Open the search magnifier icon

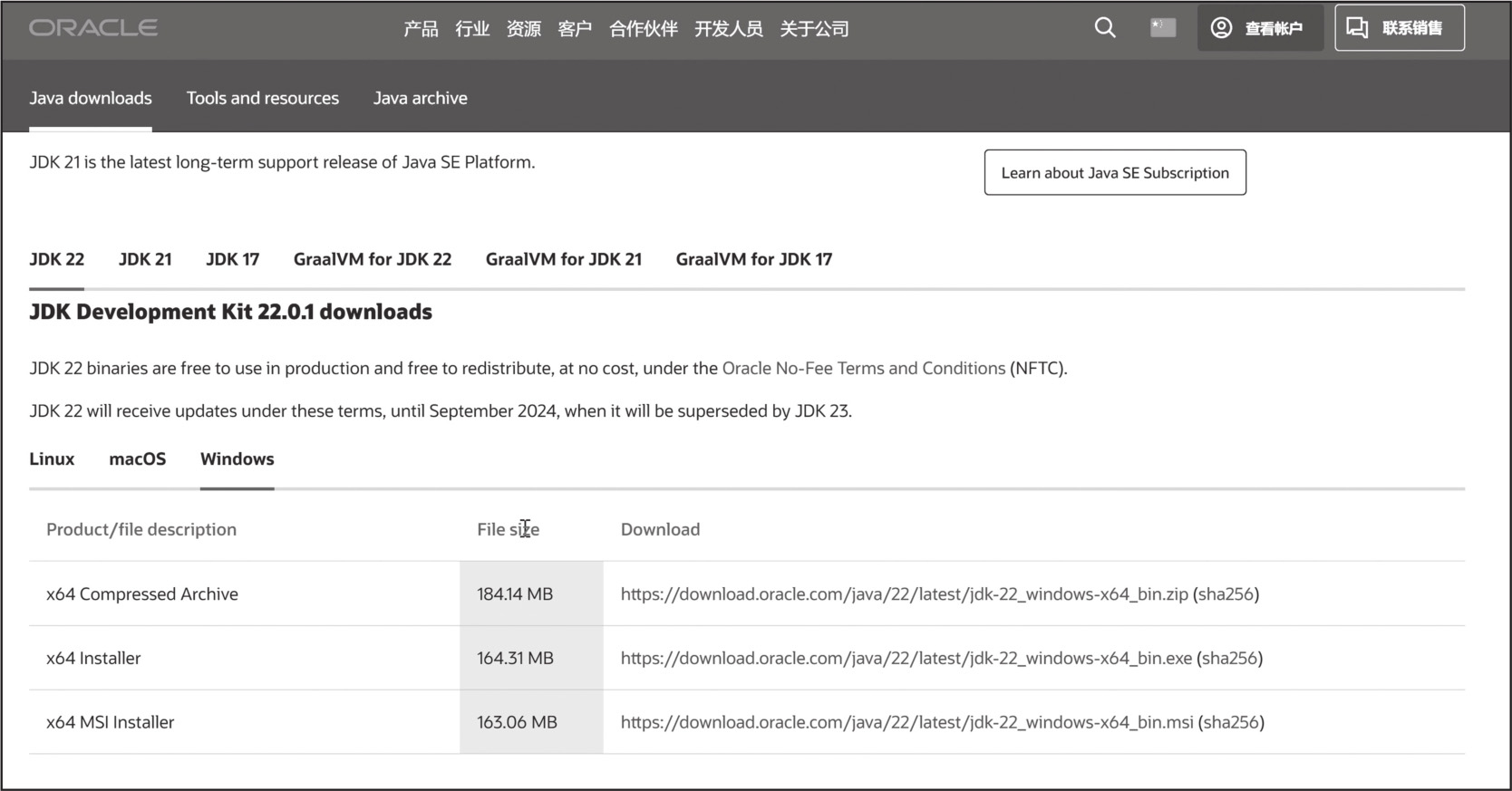(1105, 28)
